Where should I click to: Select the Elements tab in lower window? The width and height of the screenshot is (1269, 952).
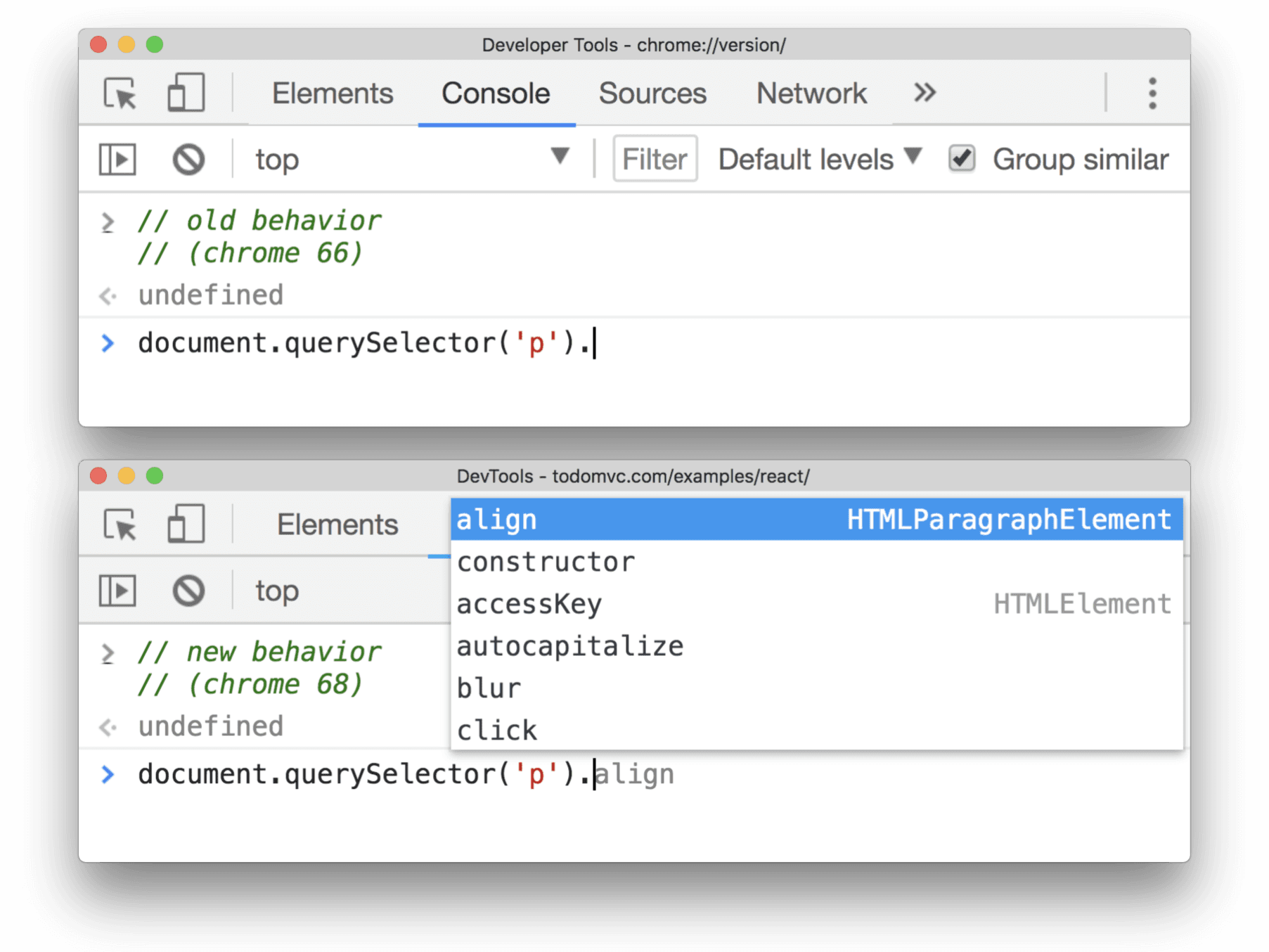pos(337,525)
